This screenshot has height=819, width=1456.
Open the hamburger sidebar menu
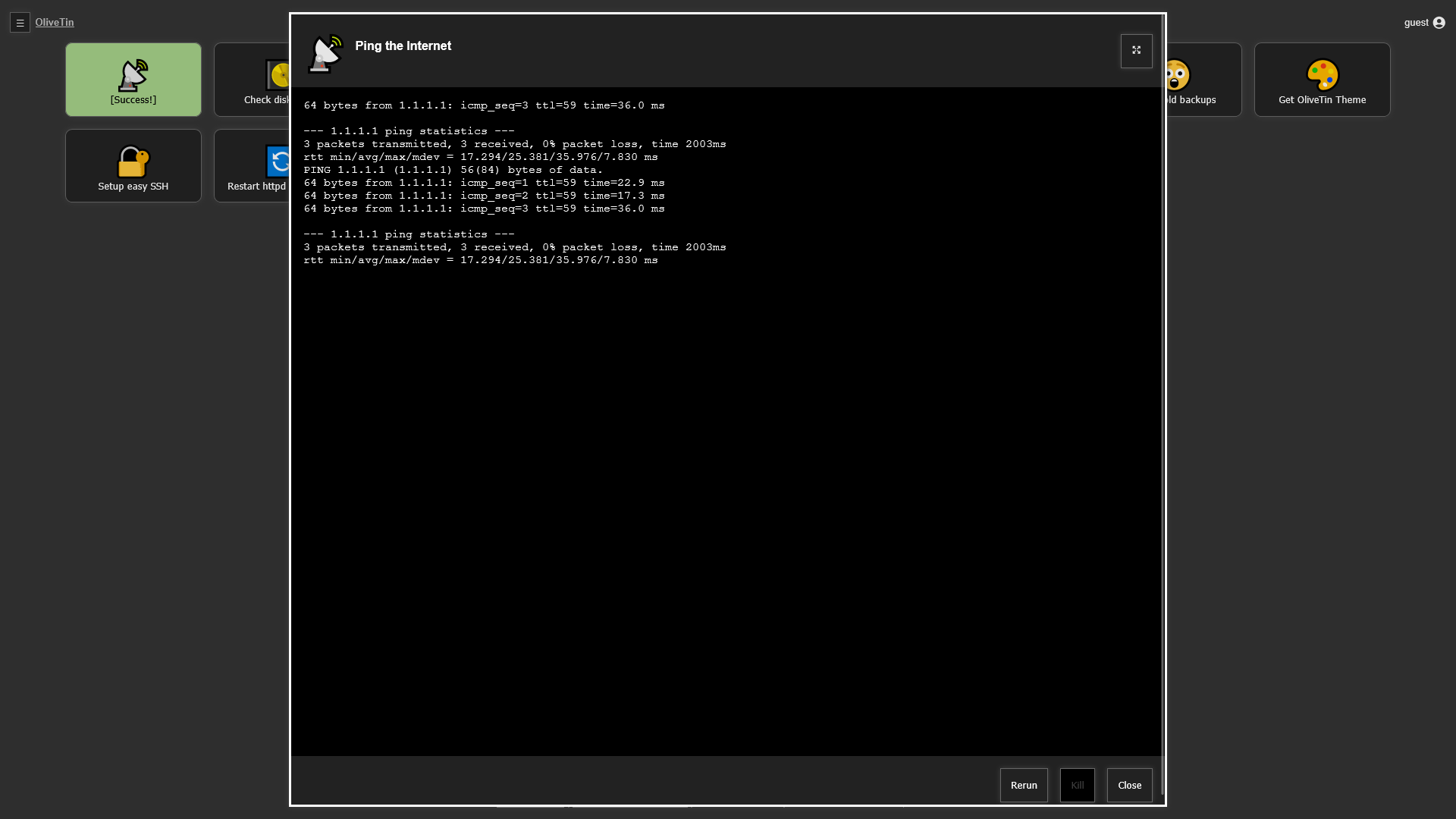(x=20, y=23)
